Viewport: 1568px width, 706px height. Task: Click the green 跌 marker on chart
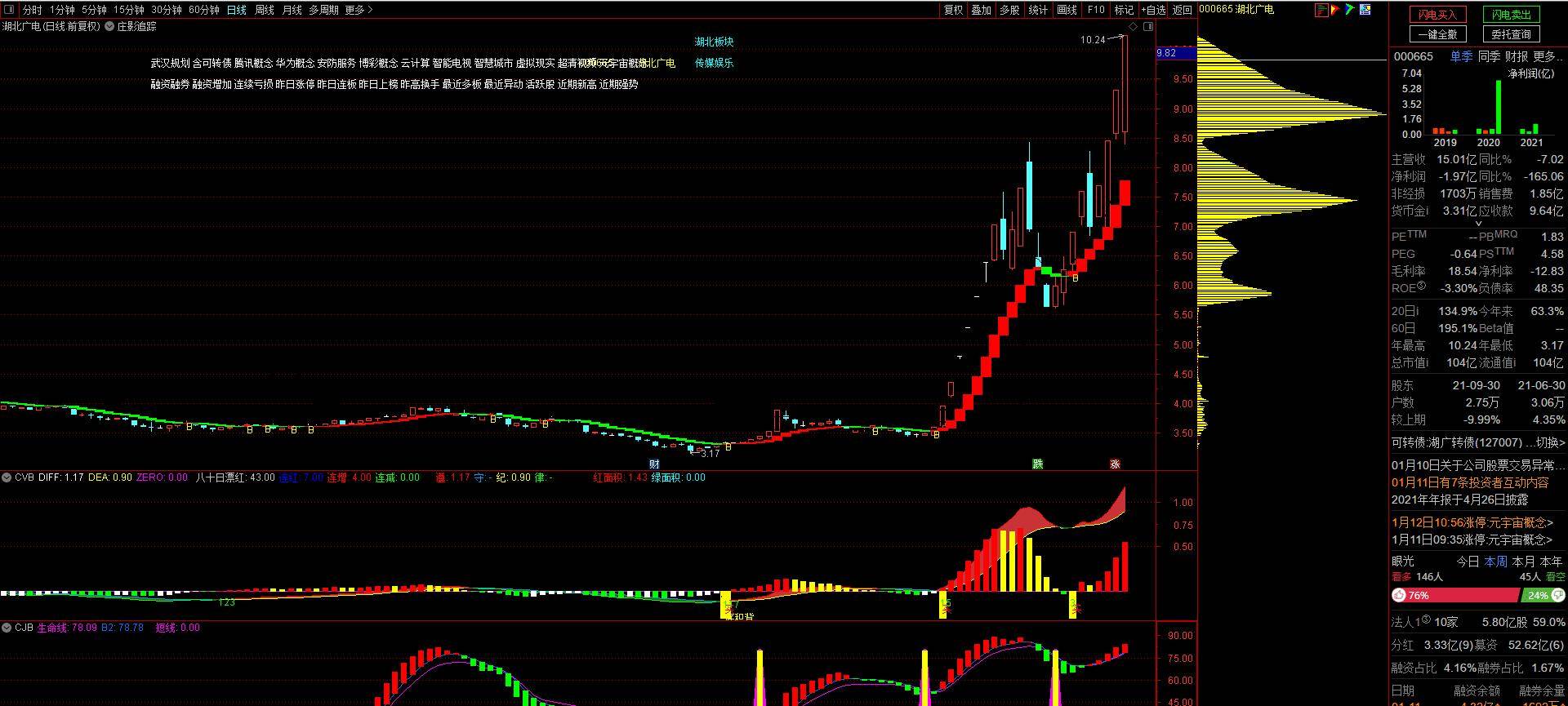pos(1037,464)
